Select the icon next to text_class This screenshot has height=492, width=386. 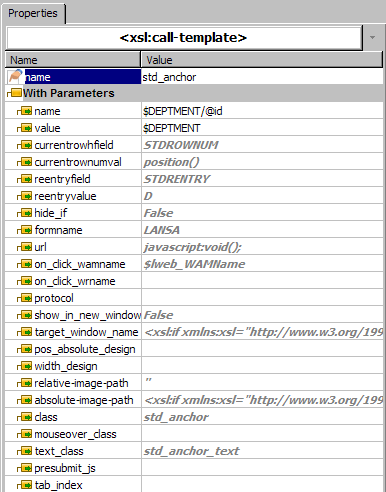26,451
